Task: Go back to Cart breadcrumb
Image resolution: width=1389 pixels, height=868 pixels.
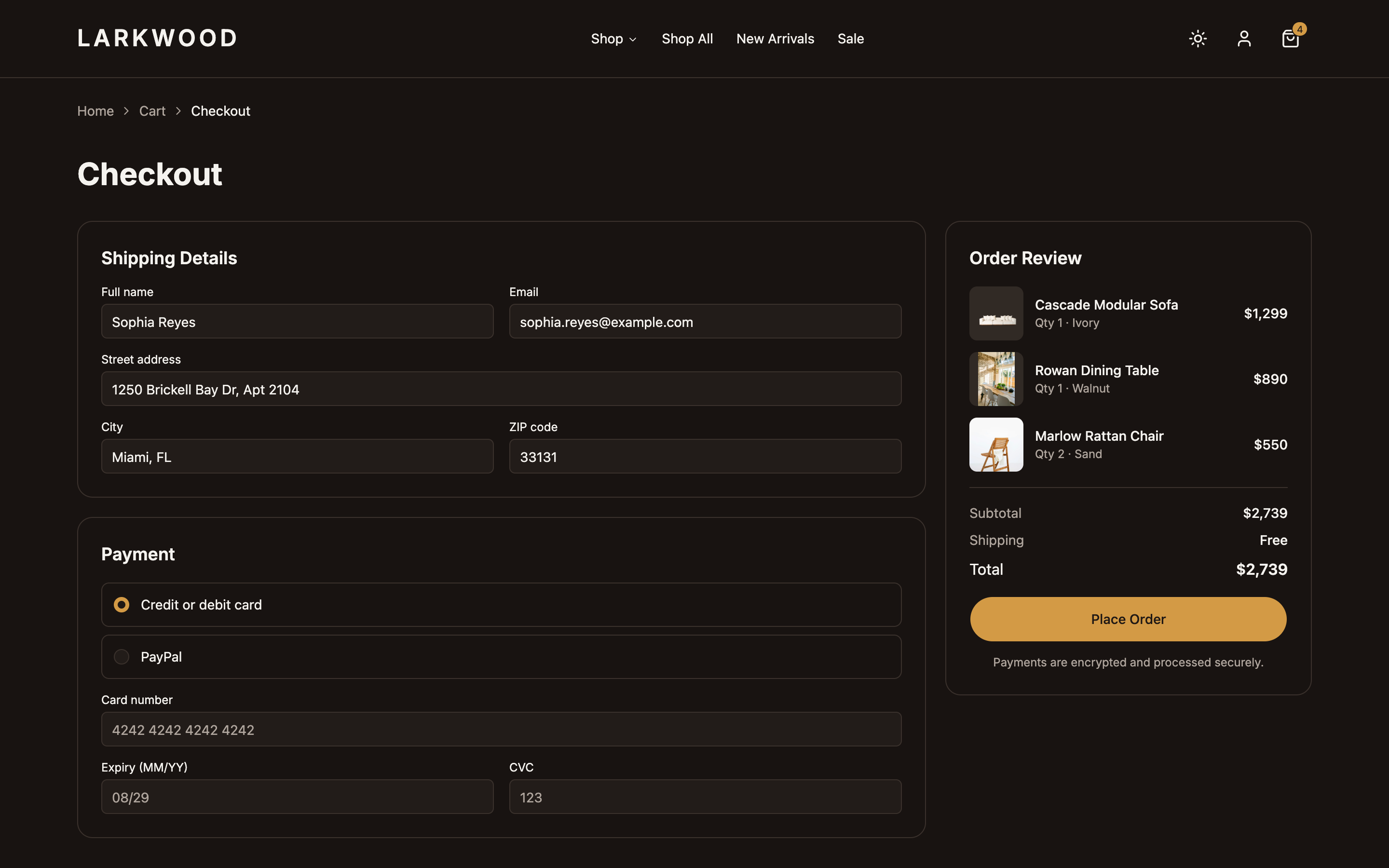Action: pos(152,111)
